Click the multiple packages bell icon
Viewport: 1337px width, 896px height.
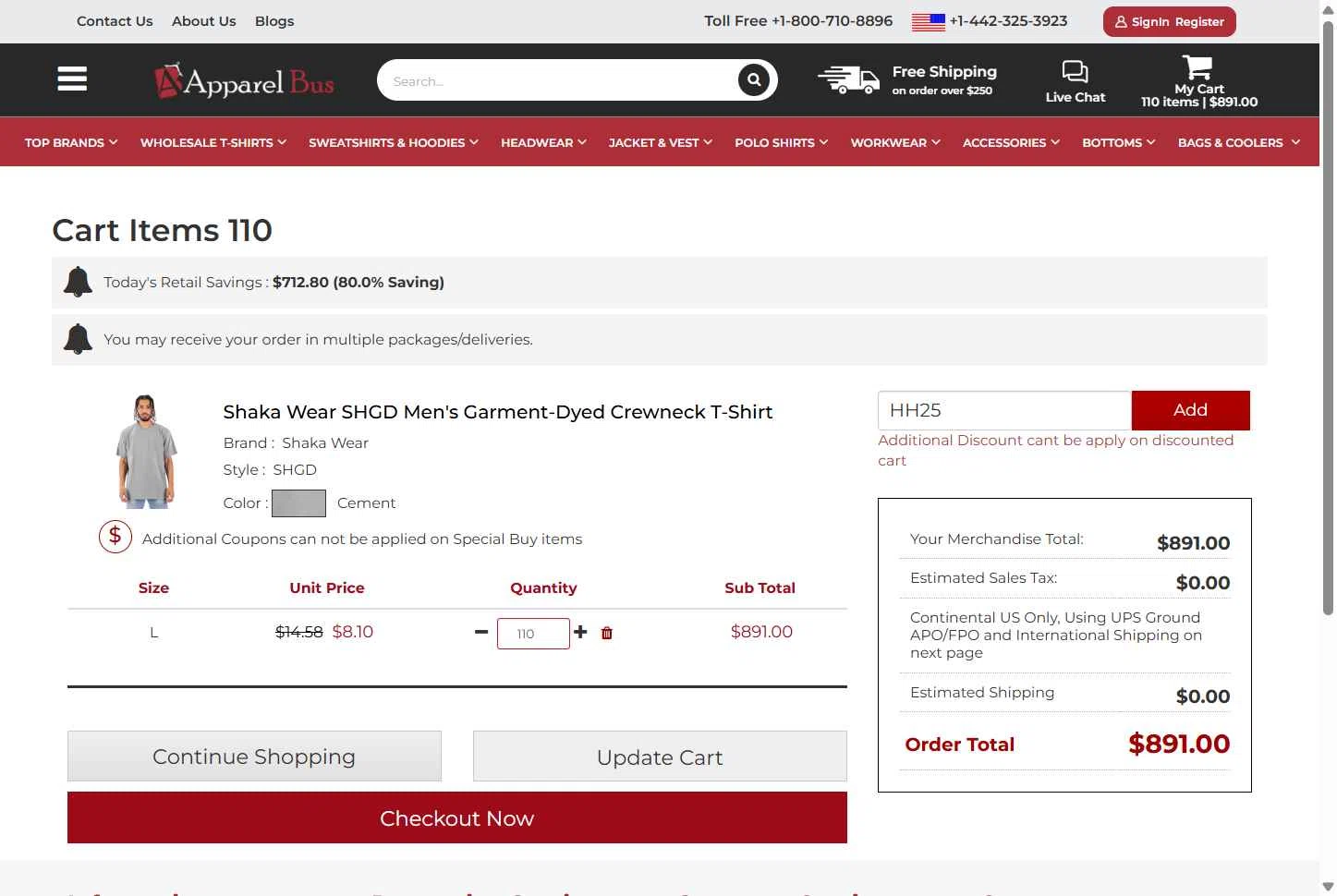[78, 339]
